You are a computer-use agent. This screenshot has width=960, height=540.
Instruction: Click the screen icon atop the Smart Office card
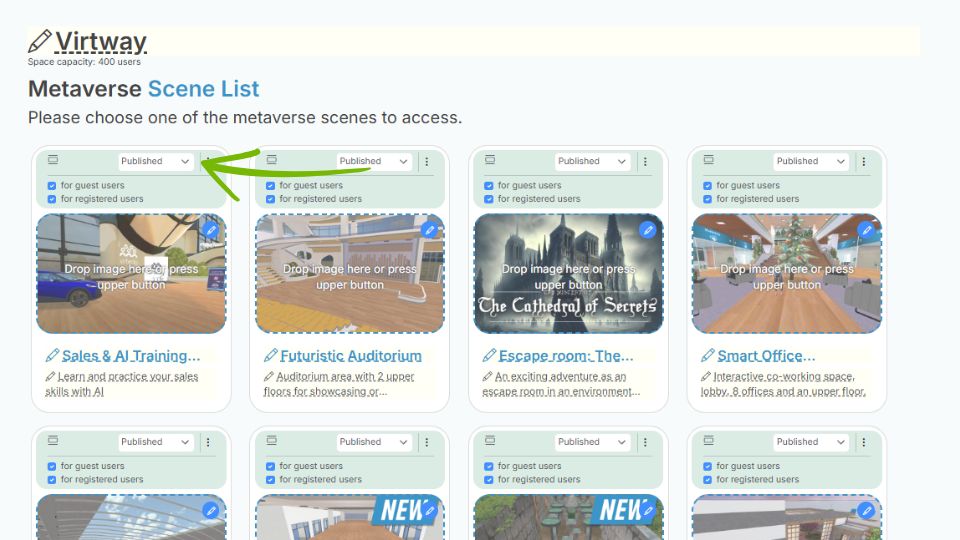[x=708, y=160]
